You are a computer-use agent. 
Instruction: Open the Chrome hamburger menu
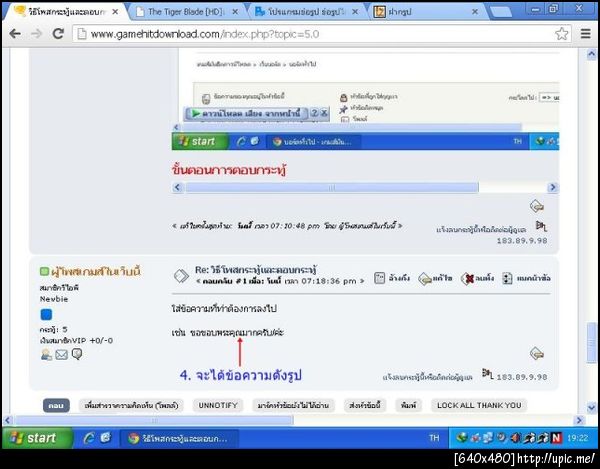click(x=585, y=34)
